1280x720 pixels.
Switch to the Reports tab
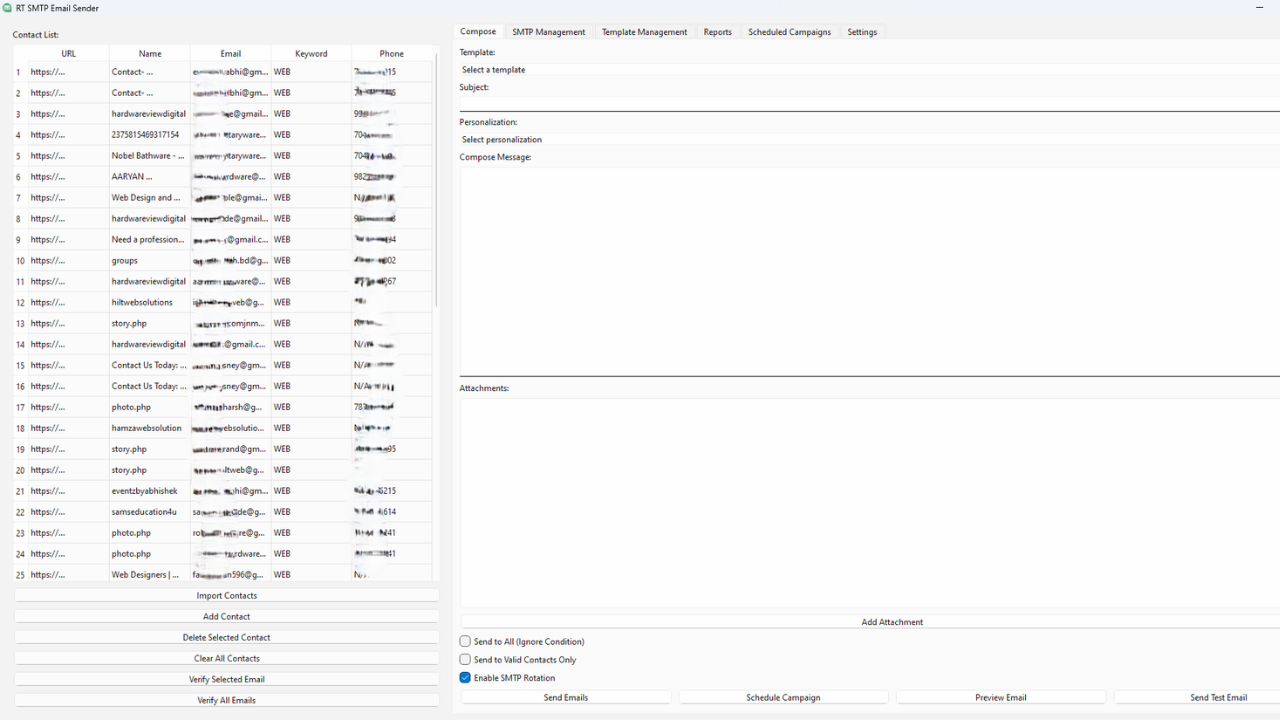[x=717, y=31]
